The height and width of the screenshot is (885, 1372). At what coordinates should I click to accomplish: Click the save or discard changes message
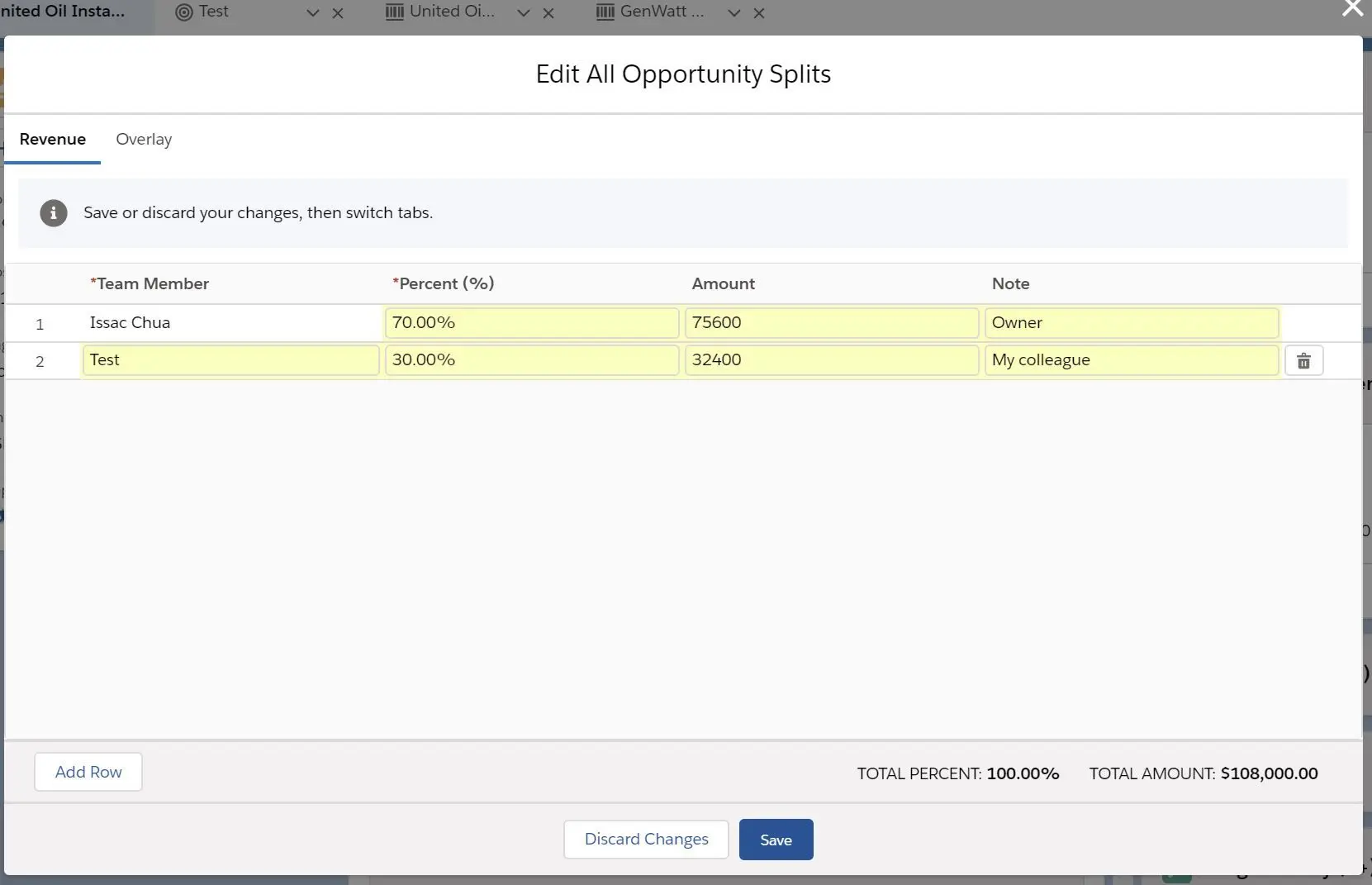tap(258, 213)
